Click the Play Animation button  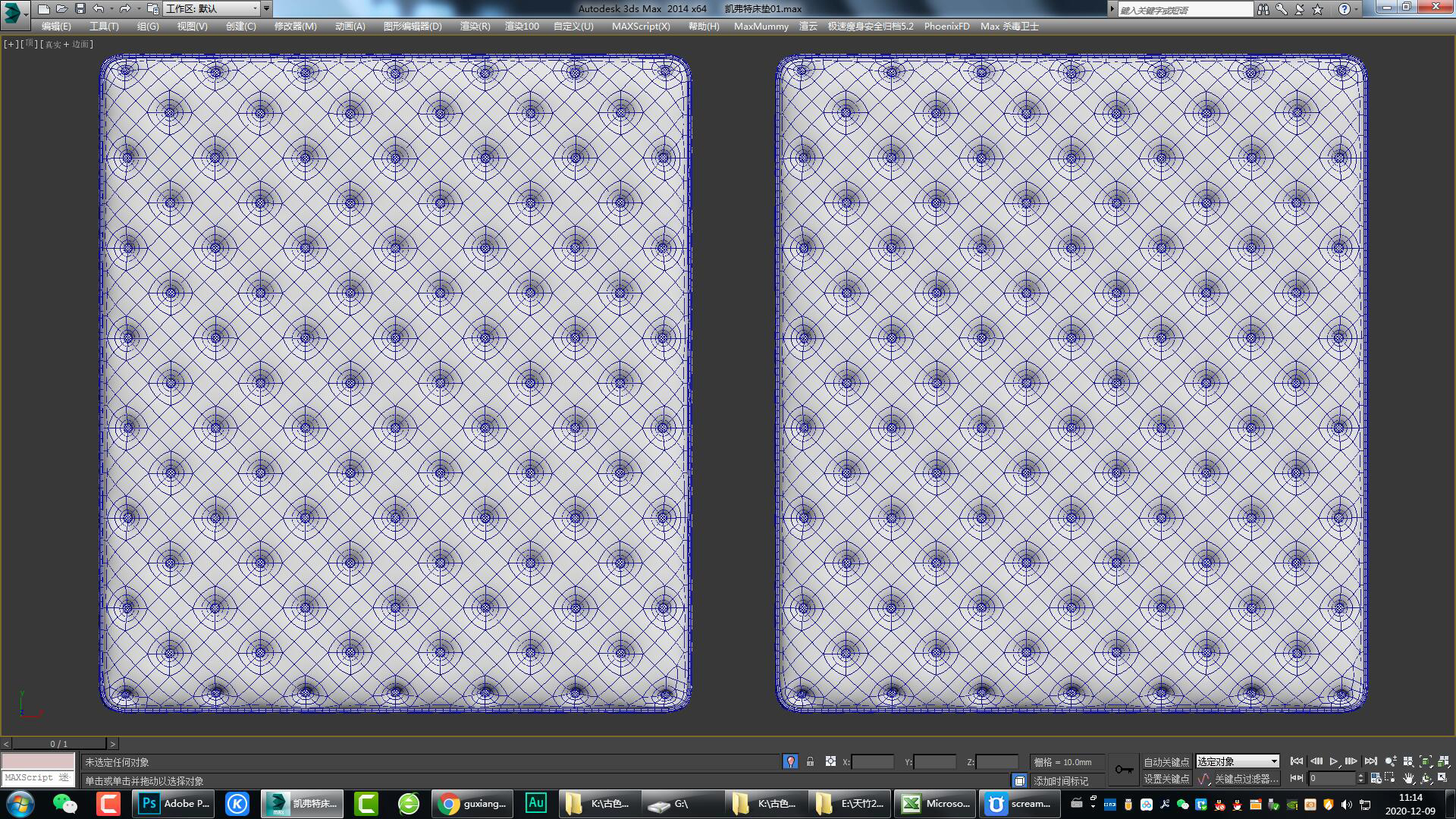click(x=1333, y=761)
